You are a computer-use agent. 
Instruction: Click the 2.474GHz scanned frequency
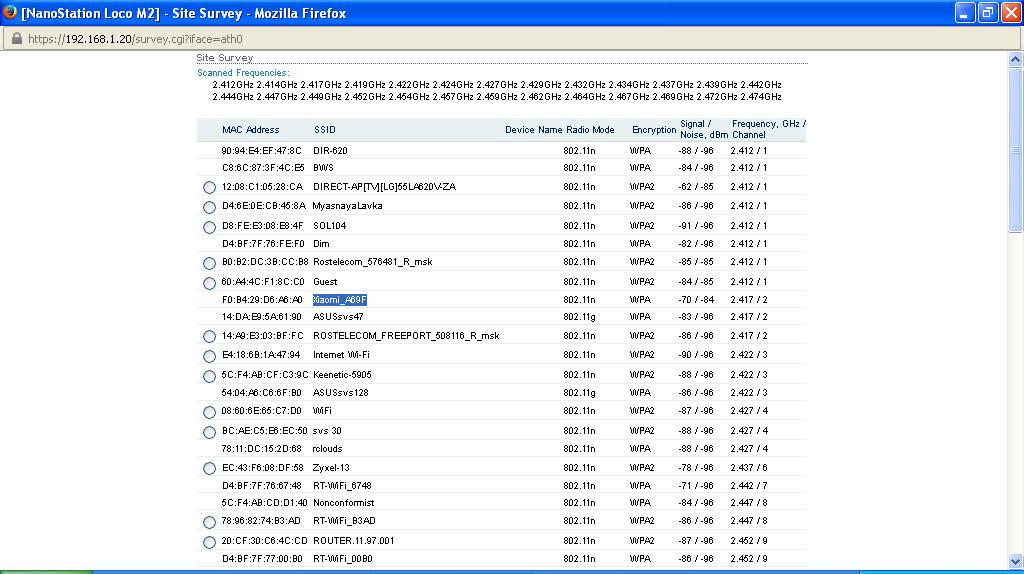(760, 97)
